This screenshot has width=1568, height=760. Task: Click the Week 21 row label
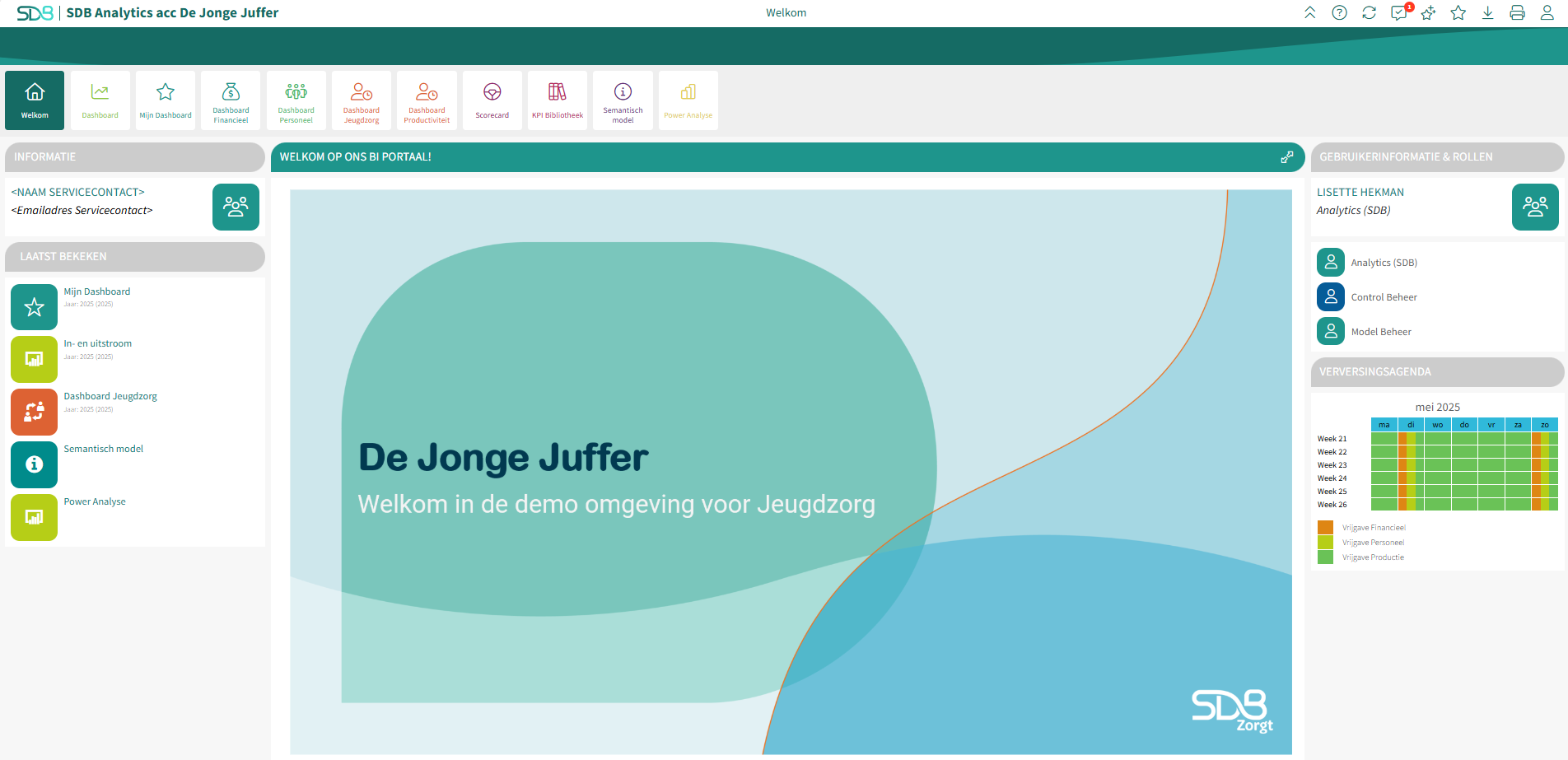(x=1332, y=439)
